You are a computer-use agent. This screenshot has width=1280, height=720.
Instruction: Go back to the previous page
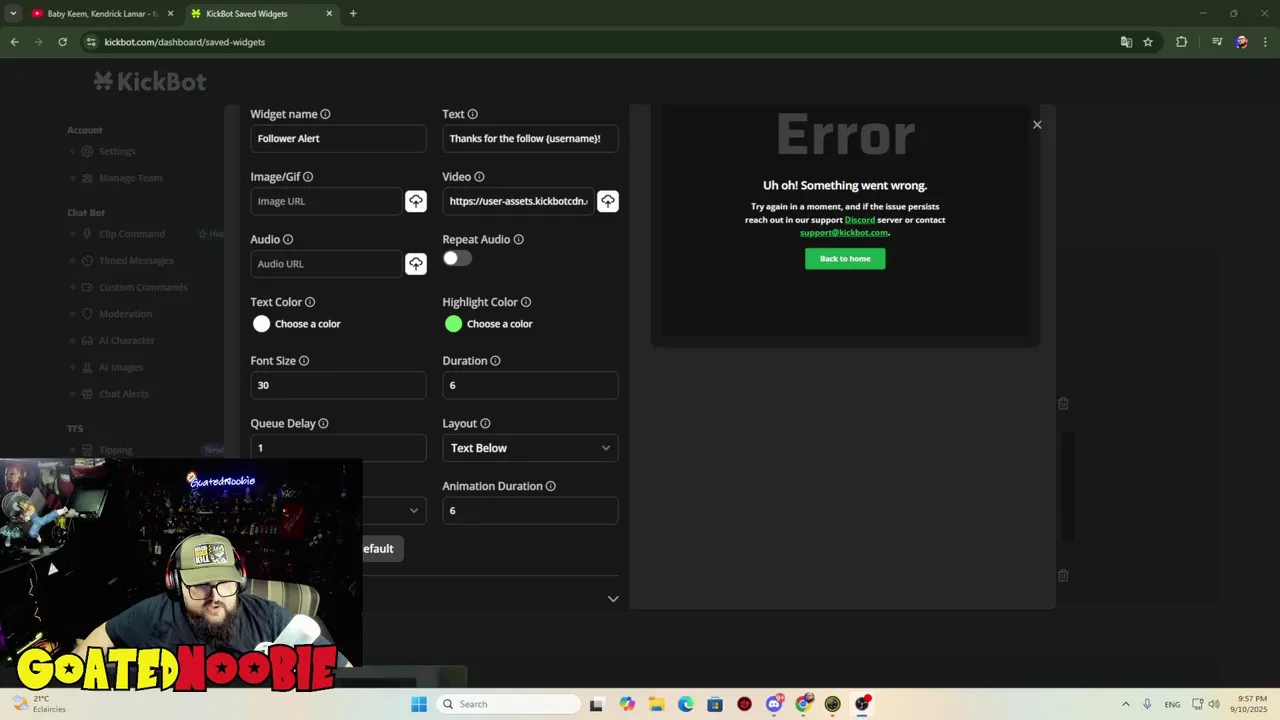coord(15,42)
